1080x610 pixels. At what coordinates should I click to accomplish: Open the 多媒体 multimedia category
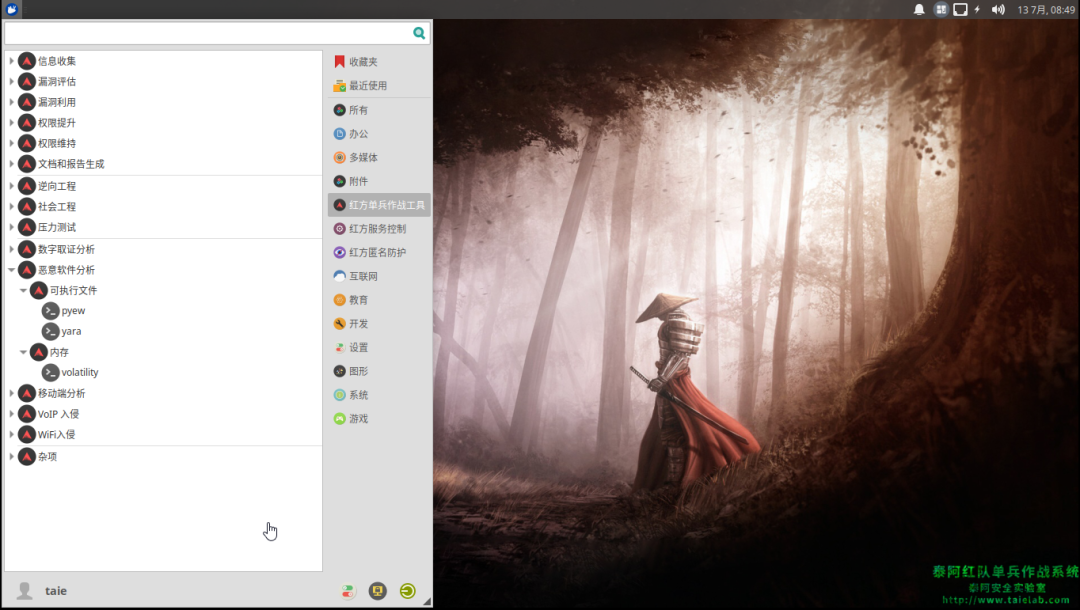(380, 158)
